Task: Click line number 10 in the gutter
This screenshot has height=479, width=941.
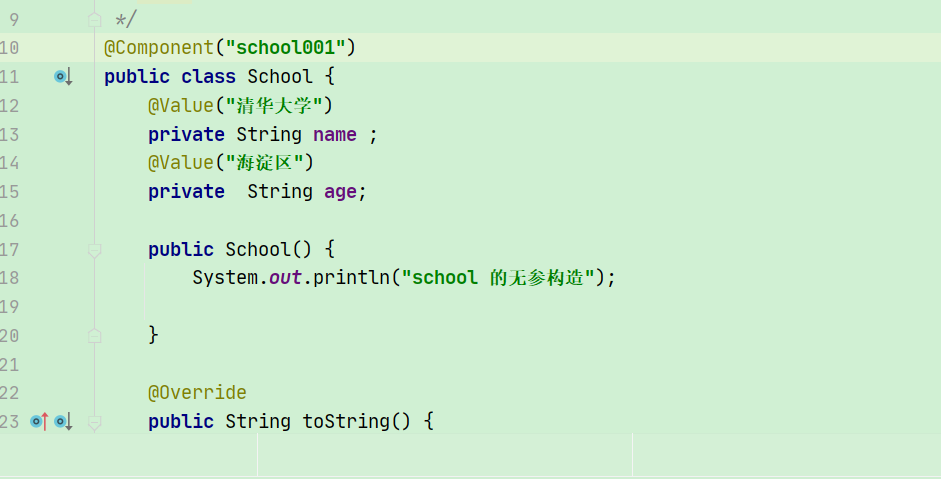Action: [x=10, y=48]
